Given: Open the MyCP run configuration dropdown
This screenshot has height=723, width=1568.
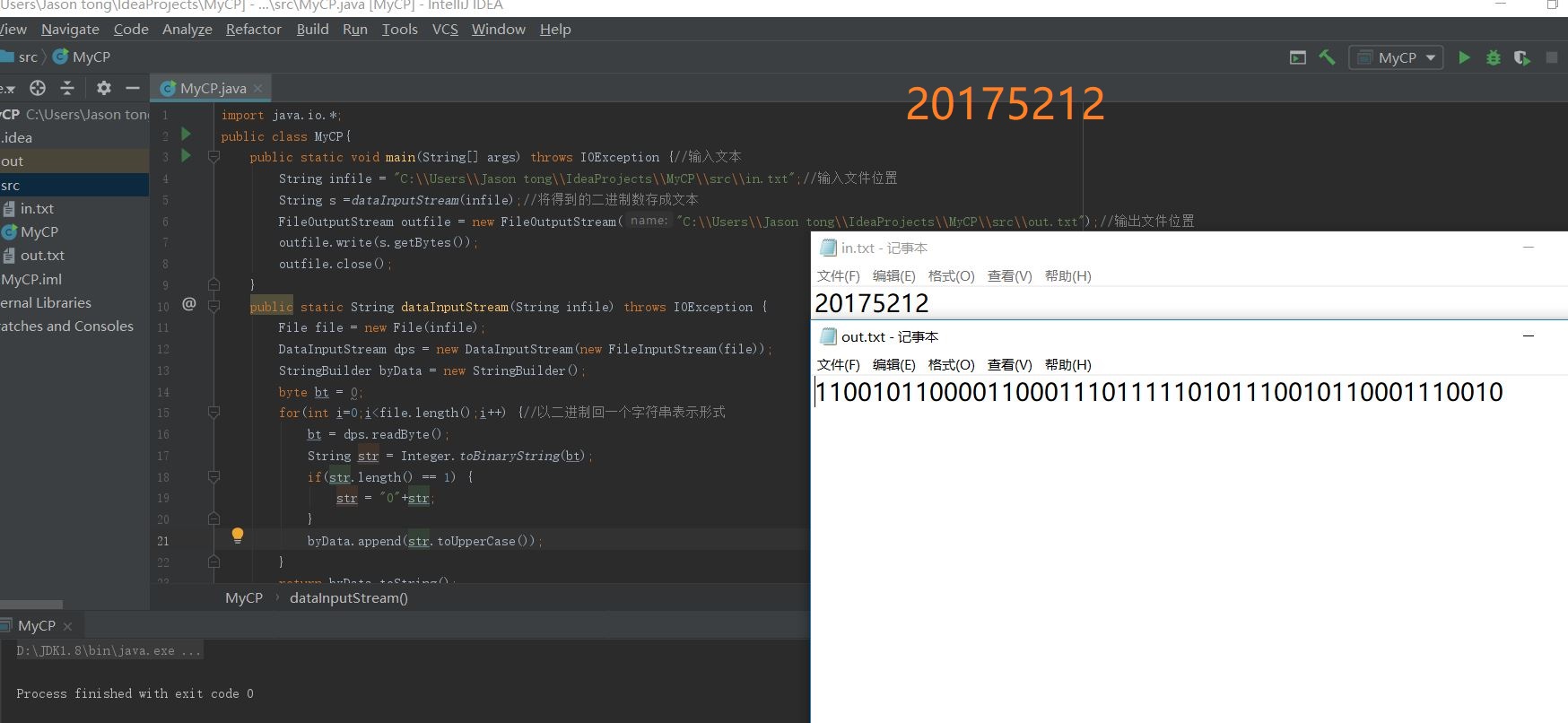Looking at the screenshot, I should 1396,57.
